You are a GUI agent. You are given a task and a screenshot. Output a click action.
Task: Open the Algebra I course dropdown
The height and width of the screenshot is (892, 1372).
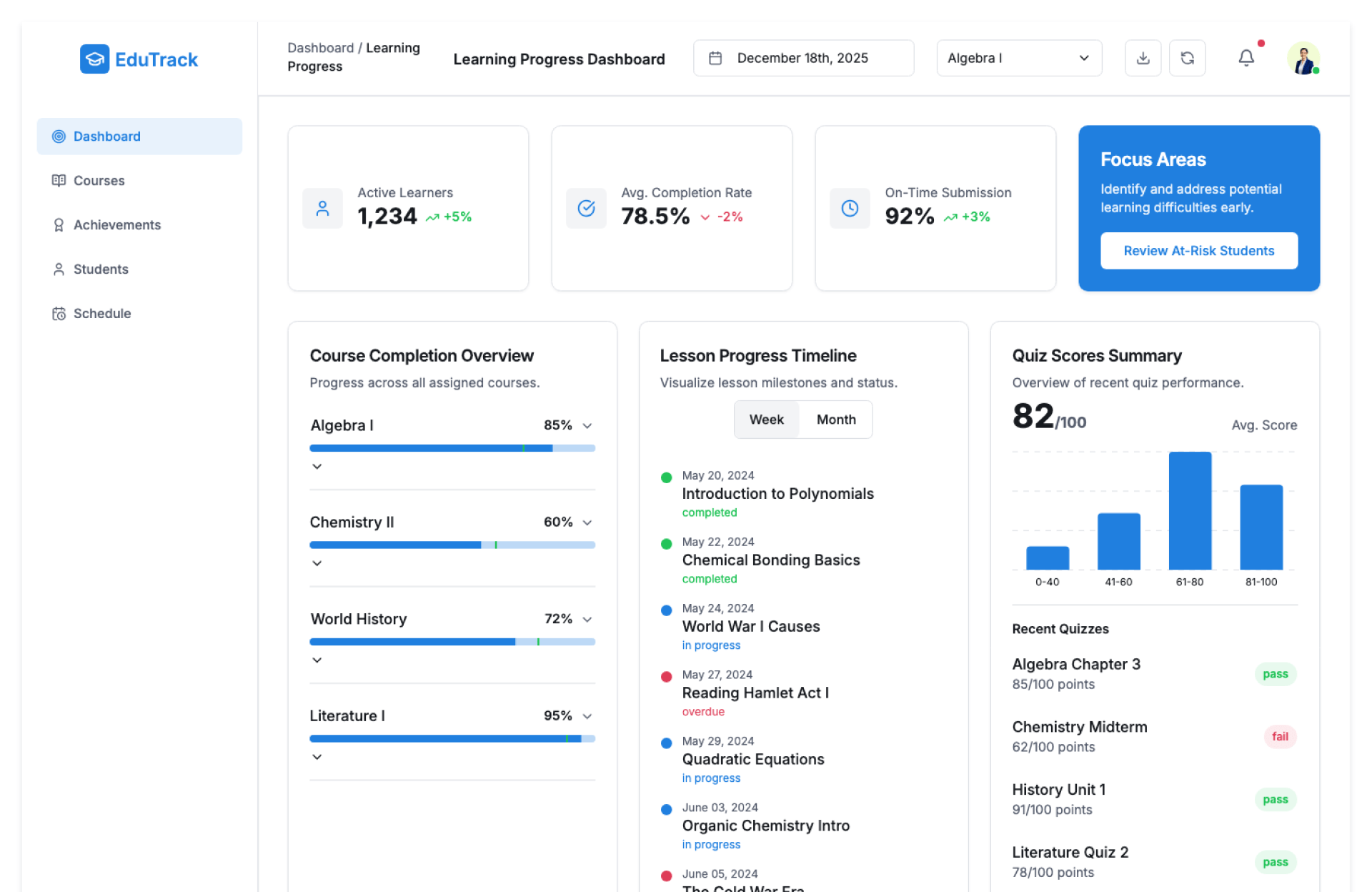[1018, 58]
